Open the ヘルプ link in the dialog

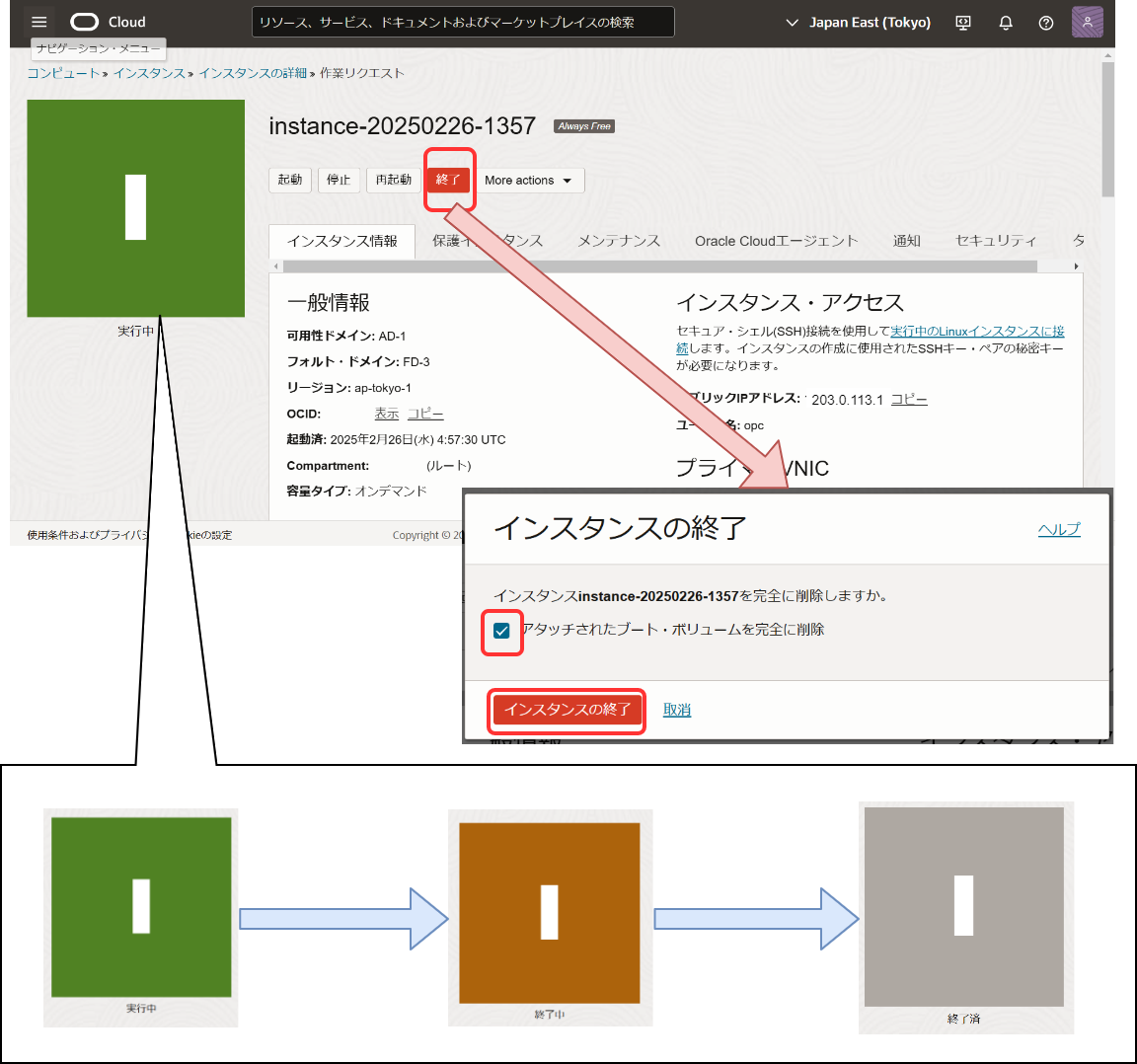point(1059,529)
